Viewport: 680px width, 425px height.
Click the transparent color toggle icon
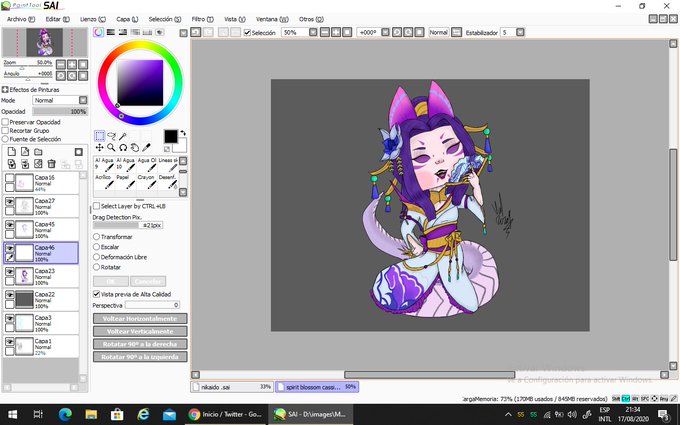tap(167, 149)
